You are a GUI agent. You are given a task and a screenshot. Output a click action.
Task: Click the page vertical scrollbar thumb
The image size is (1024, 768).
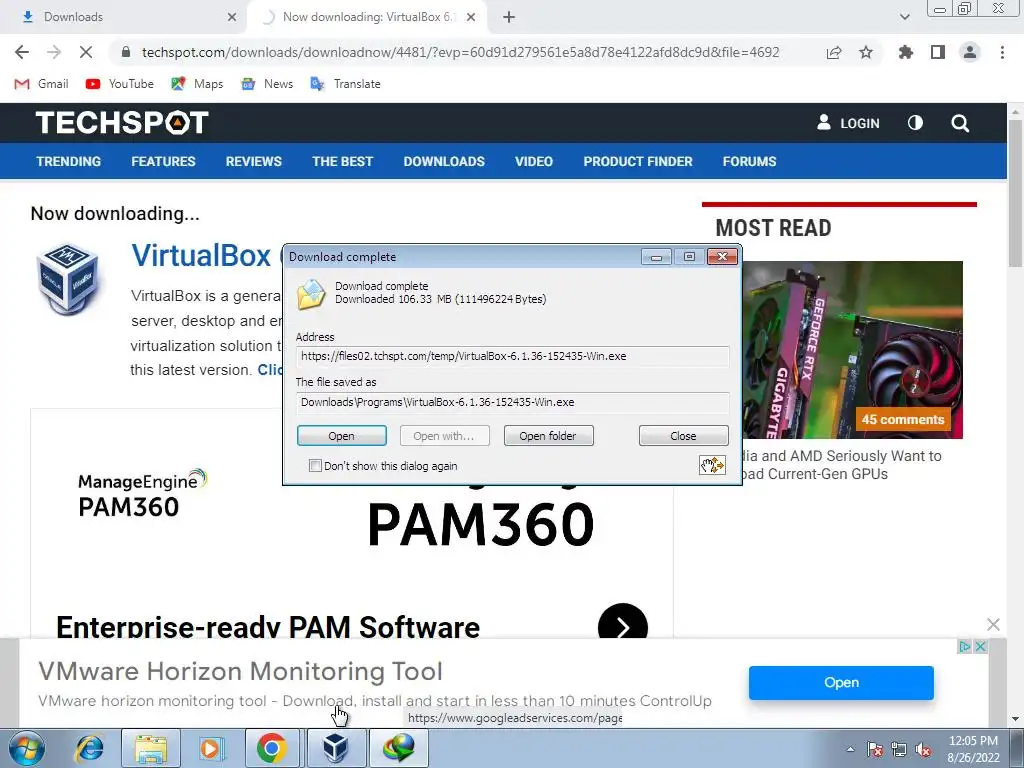coord(1015,193)
